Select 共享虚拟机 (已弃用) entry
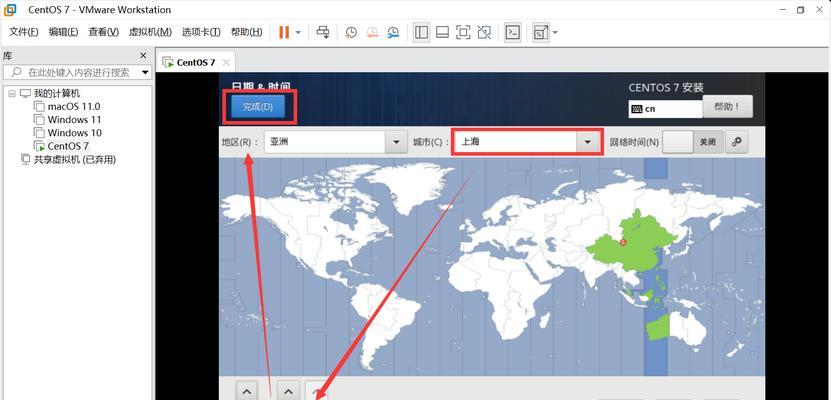831x400 pixels. (x=75, y=159)
